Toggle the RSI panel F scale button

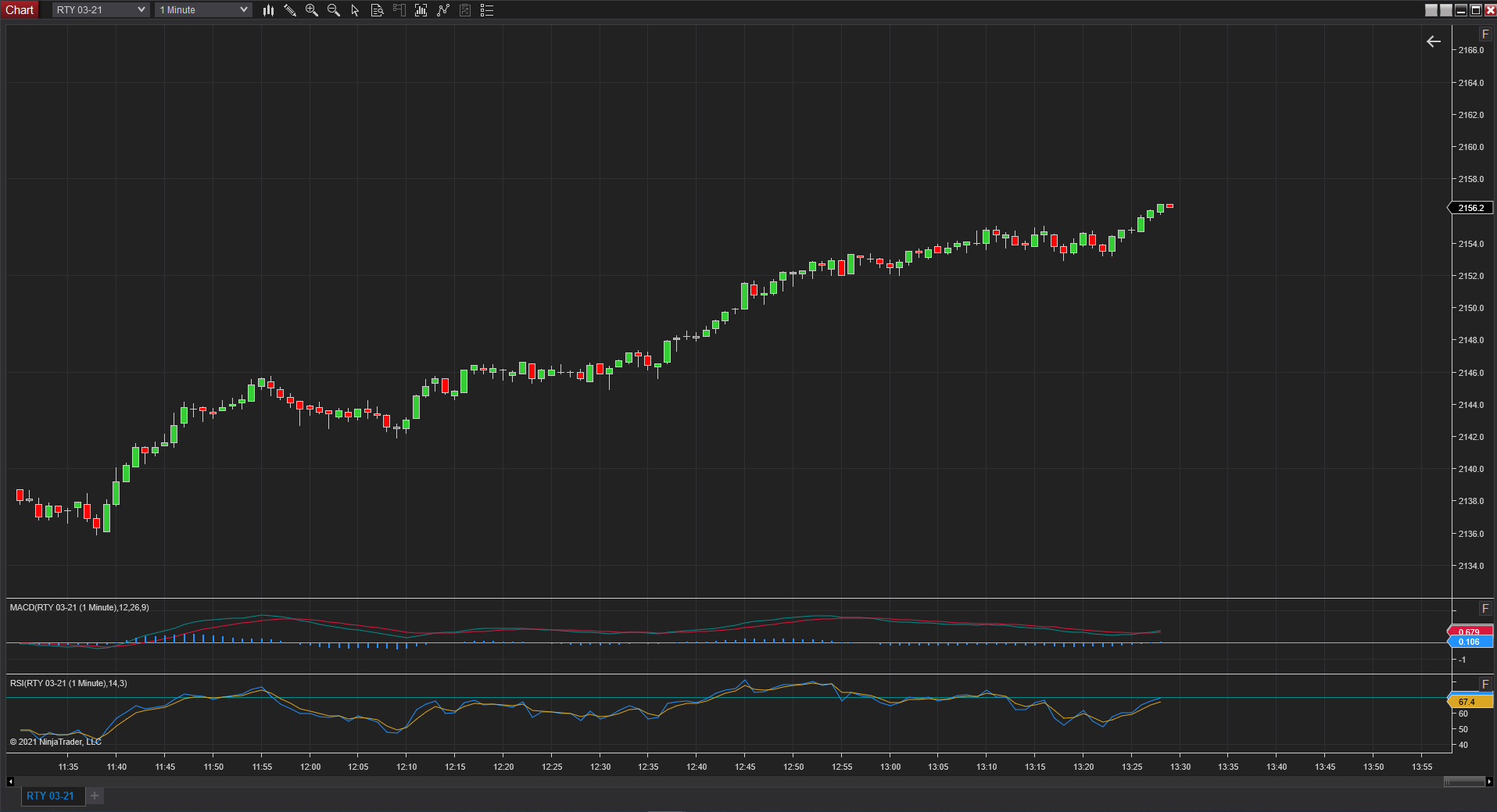(1485, 685)
